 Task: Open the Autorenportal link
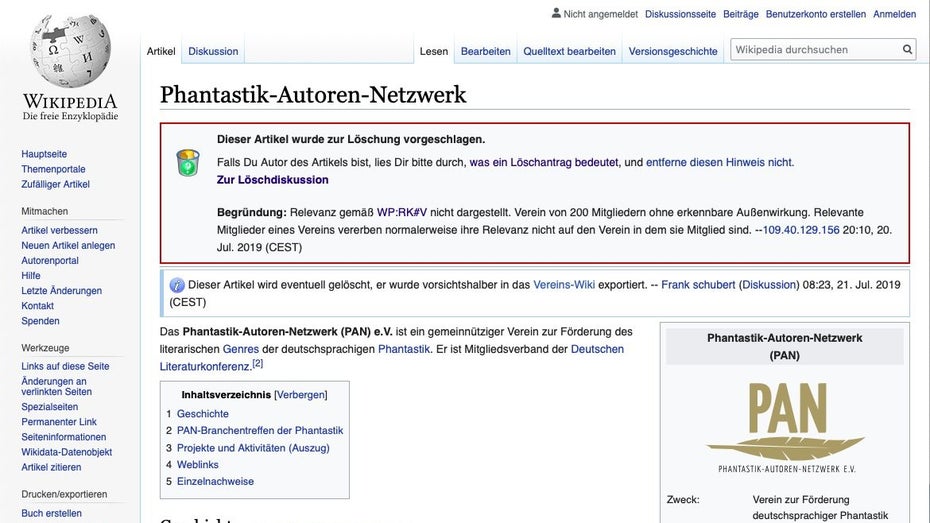pyautogui.click(x=50, y=261)
